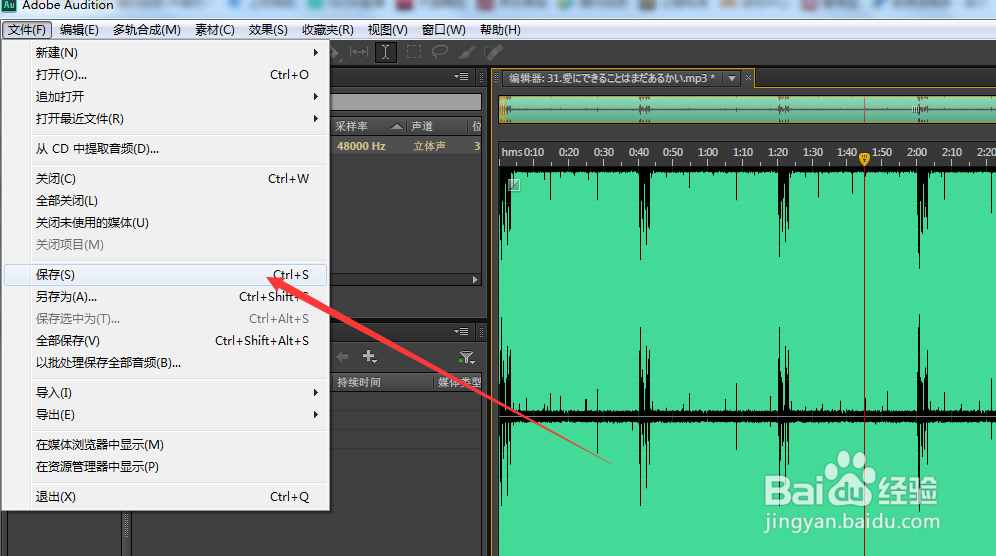The image size is (996, 556).
Task: Click the 1:00 mark on the time ruler
Action: (708, 153)
